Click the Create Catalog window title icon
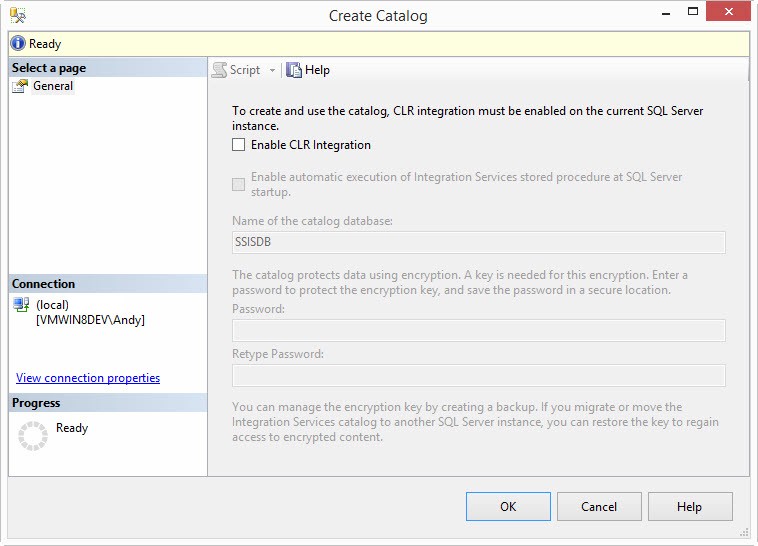 pyautogui.click(x=18, y=16)
